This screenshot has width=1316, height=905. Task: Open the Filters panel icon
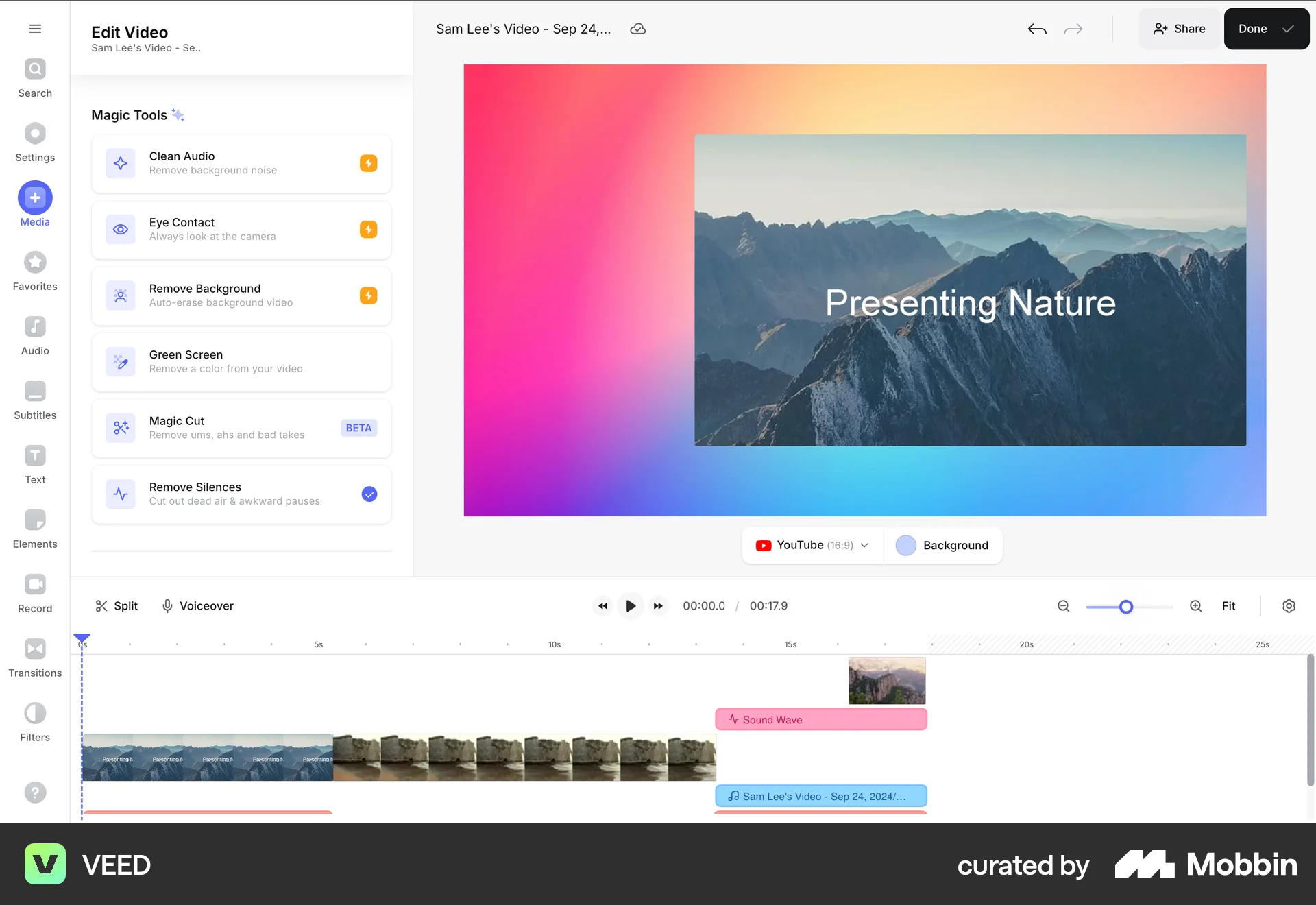tap(34, 713)
